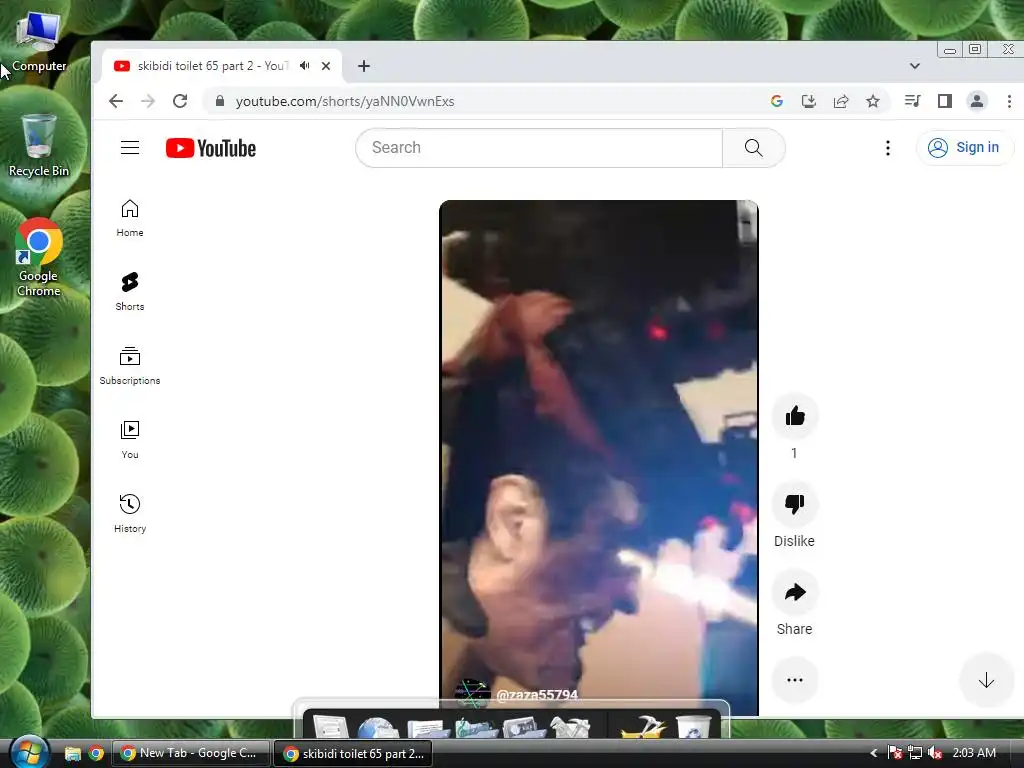Open the You section in sidebar
1024x768 pixels.
130,440
